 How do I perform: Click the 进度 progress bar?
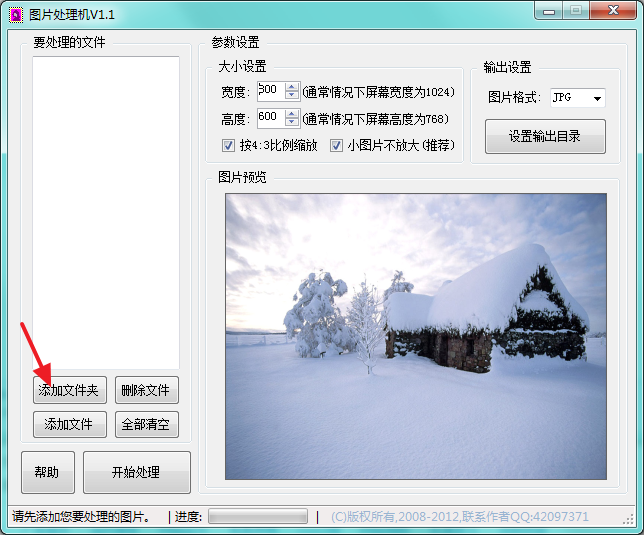point(258,517)
